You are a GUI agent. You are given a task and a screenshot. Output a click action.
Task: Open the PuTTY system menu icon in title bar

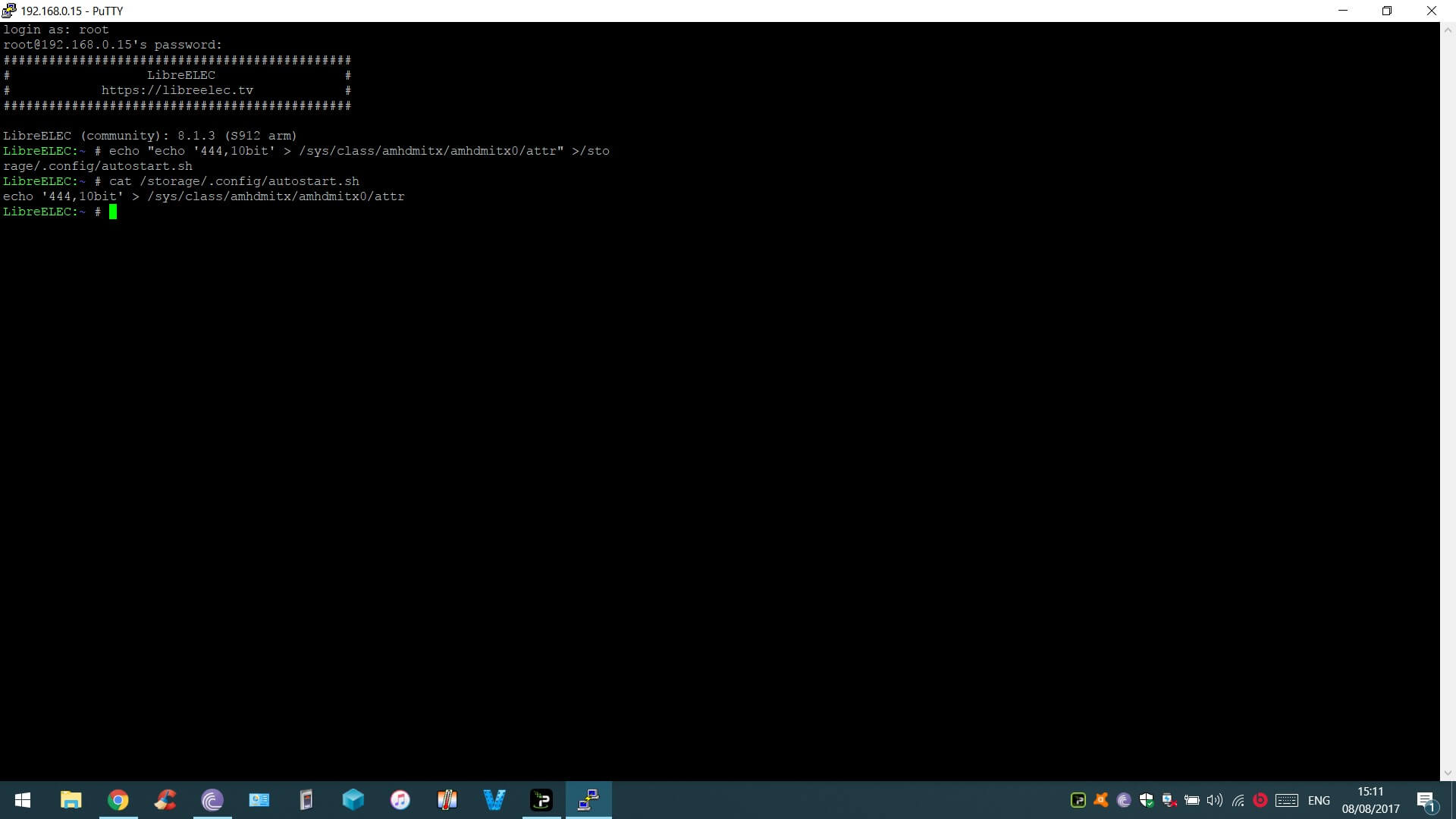8,11
